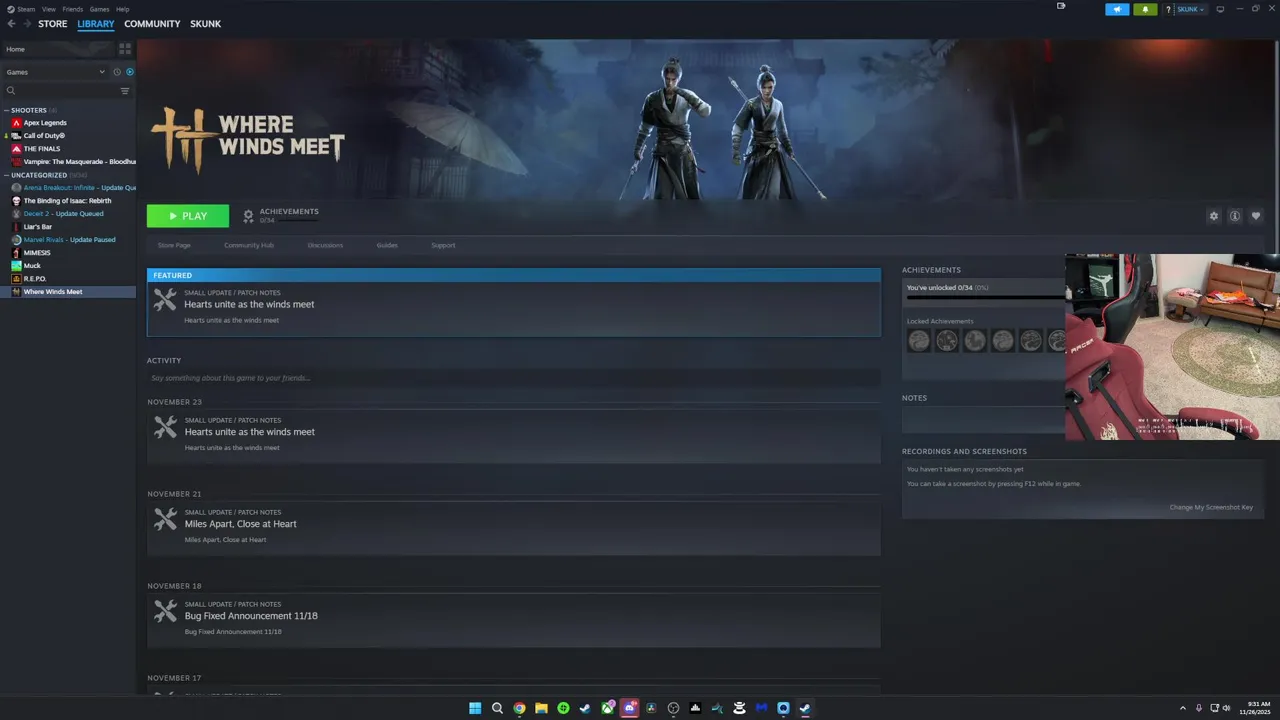Switch library to grid collections view
This screenshot has width=1280, height=720.
[125, 48]
